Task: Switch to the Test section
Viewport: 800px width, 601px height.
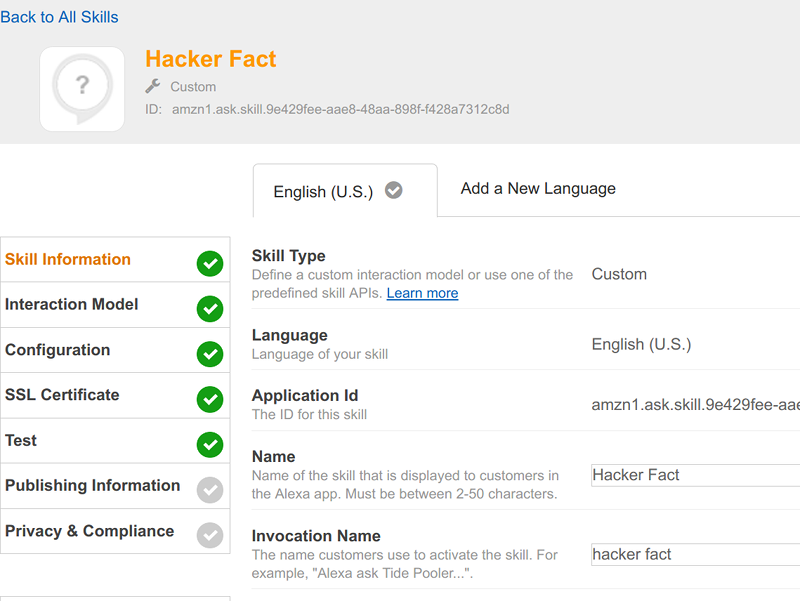Action: [21, 441]
